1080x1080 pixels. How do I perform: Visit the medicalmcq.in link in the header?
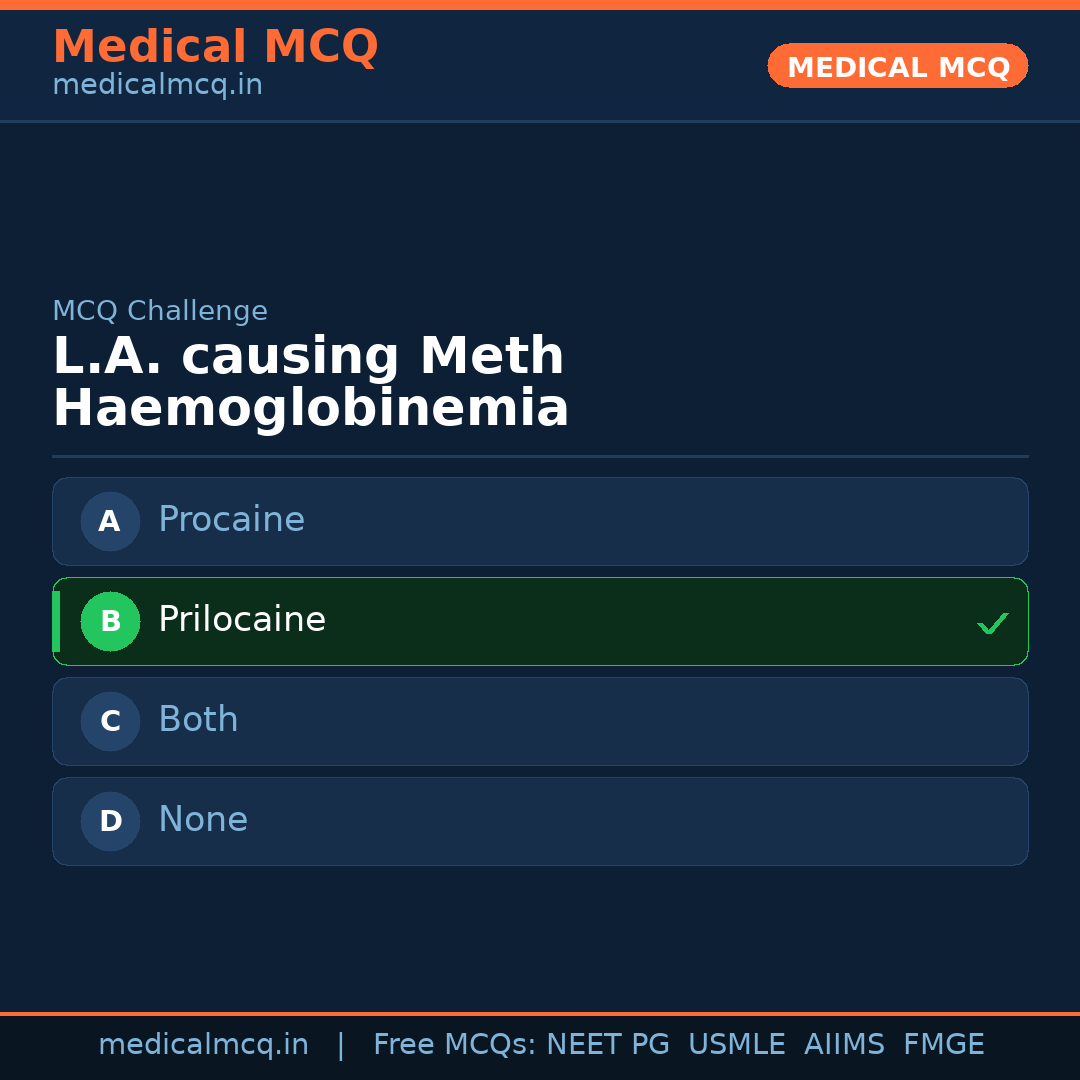click(157, 86)
